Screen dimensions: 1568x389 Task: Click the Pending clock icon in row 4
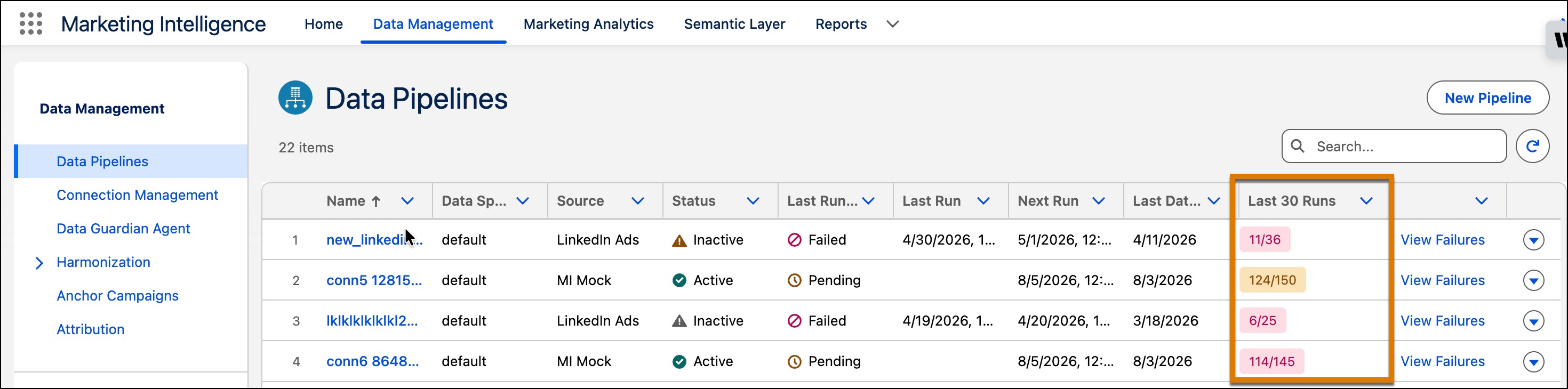[794, 362]
